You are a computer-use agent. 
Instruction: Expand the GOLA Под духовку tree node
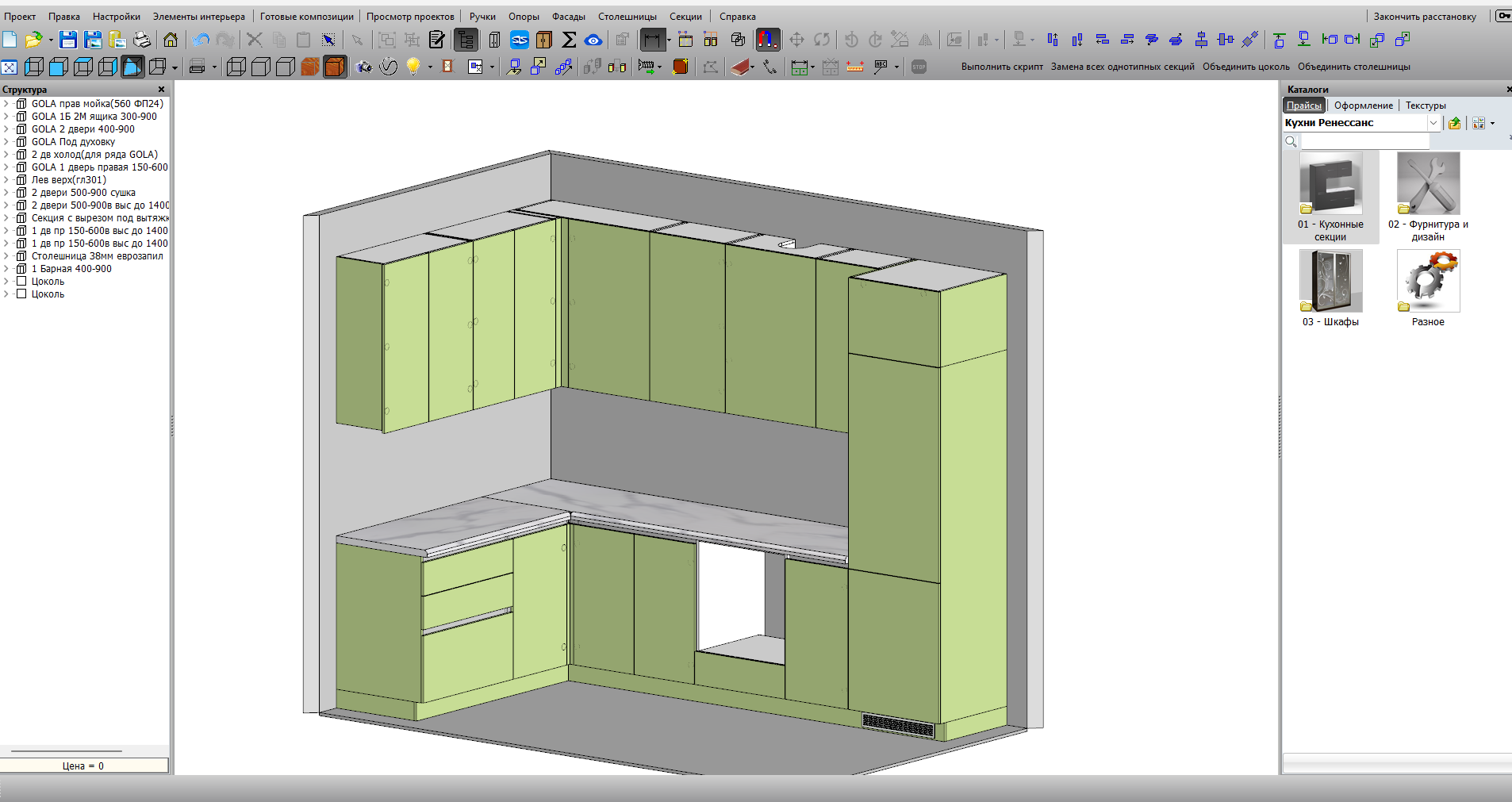click(x=6, y=142)
